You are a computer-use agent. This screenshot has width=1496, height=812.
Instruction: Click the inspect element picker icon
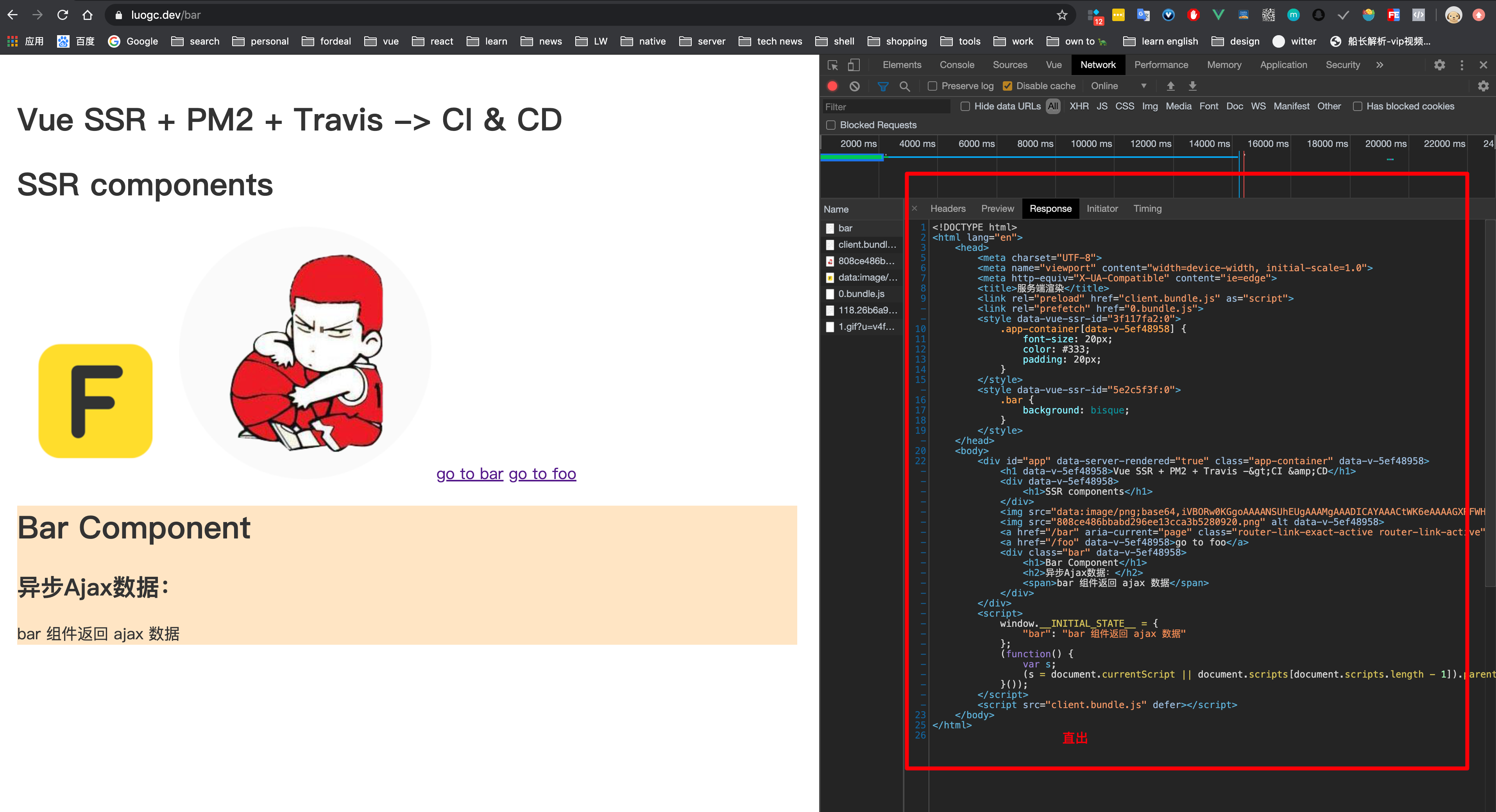pyautogui.click(x=833, y=65)
